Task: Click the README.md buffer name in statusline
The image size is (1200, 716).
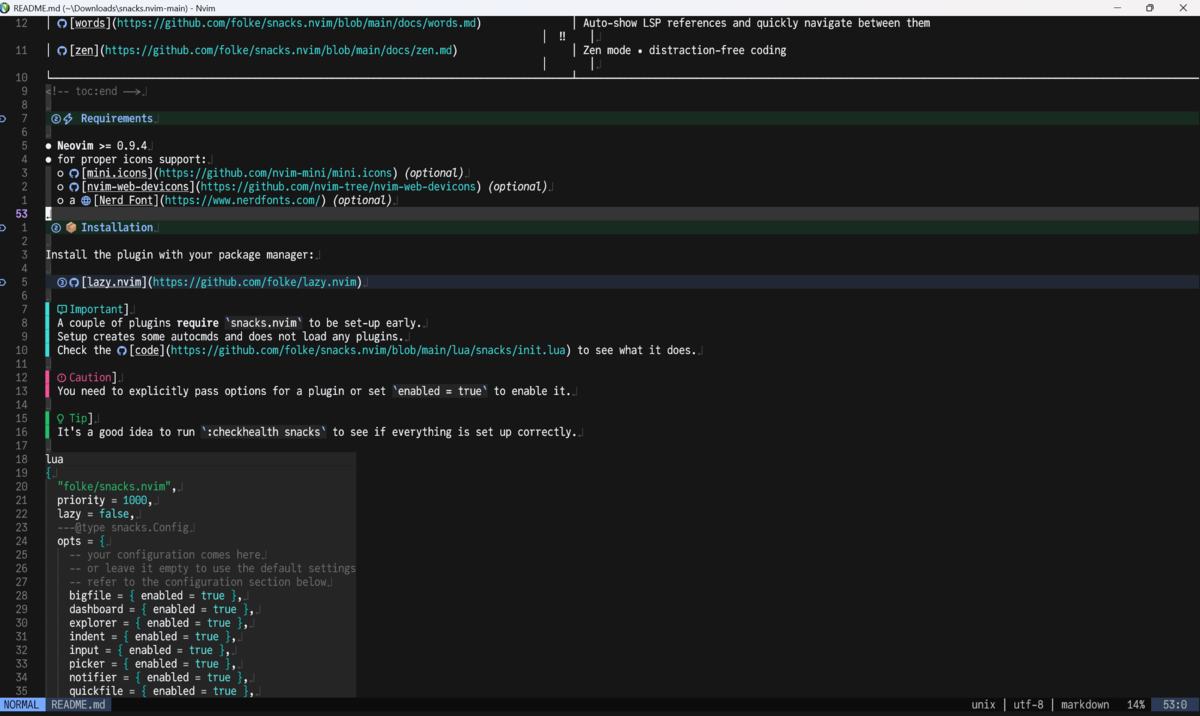Action: pos(78,705)
